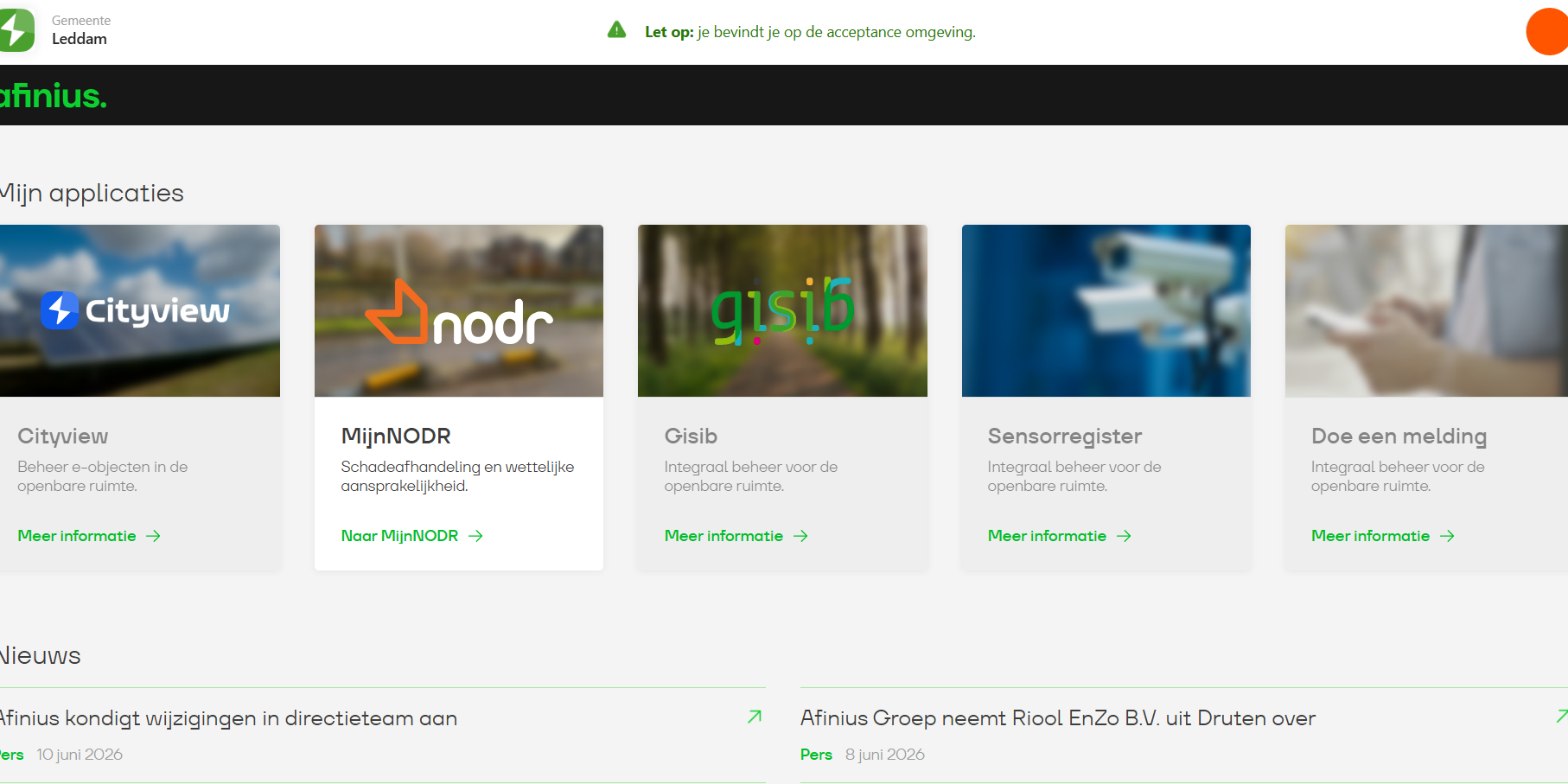Image resolution: width=1568 pixels, height=784 pixels.
Task: Click the 8 juni 2026 date text
Action: click(x=885, y=755)
